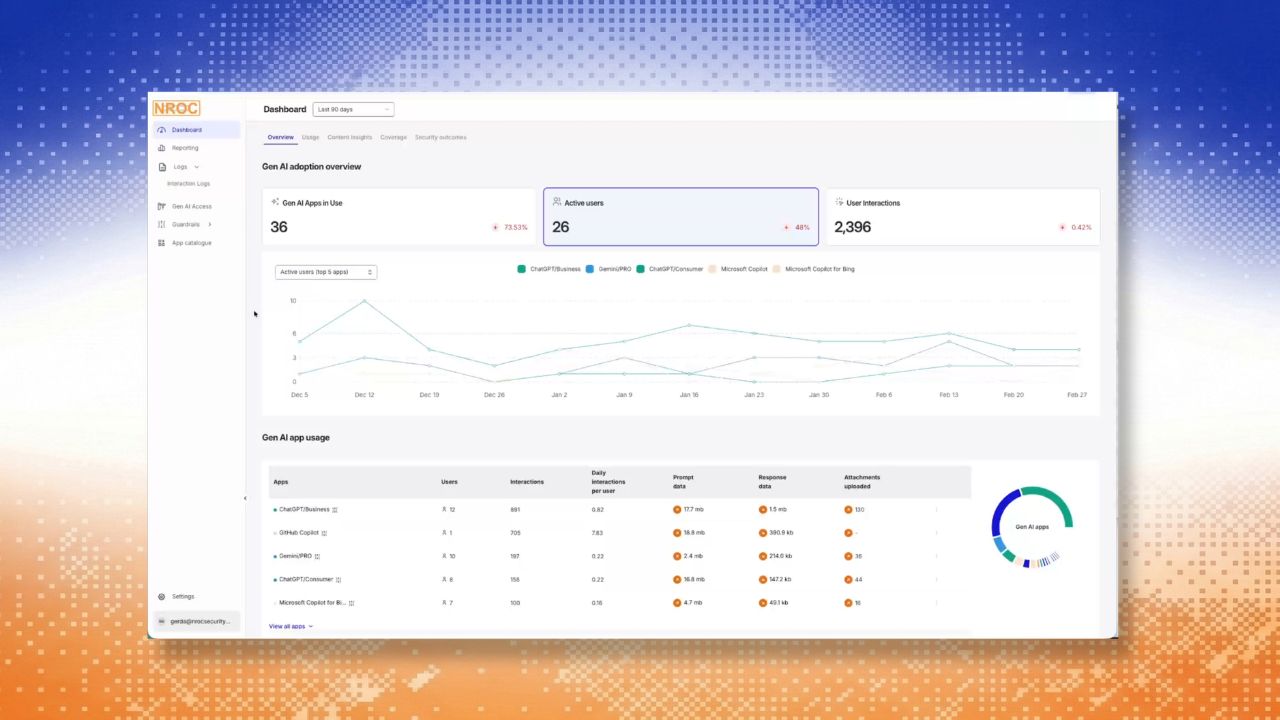Viewport: 1280px width, 720px height.
Task: Click the 0.42% trend arrow icon
Action: pyautogui.click(x=1062, y=227)
